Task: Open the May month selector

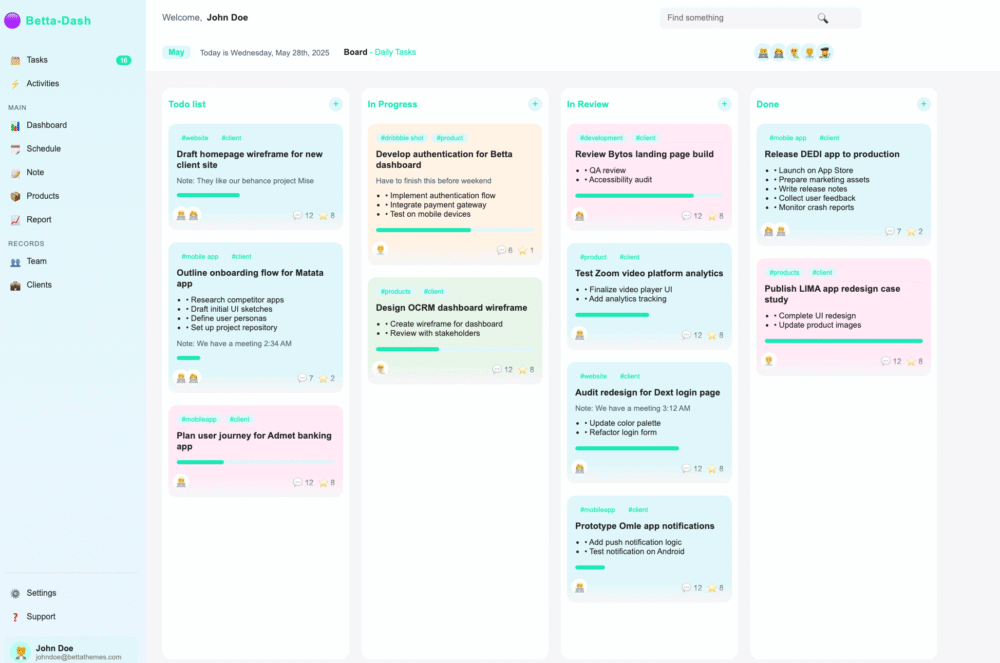Action: (176, 51)
